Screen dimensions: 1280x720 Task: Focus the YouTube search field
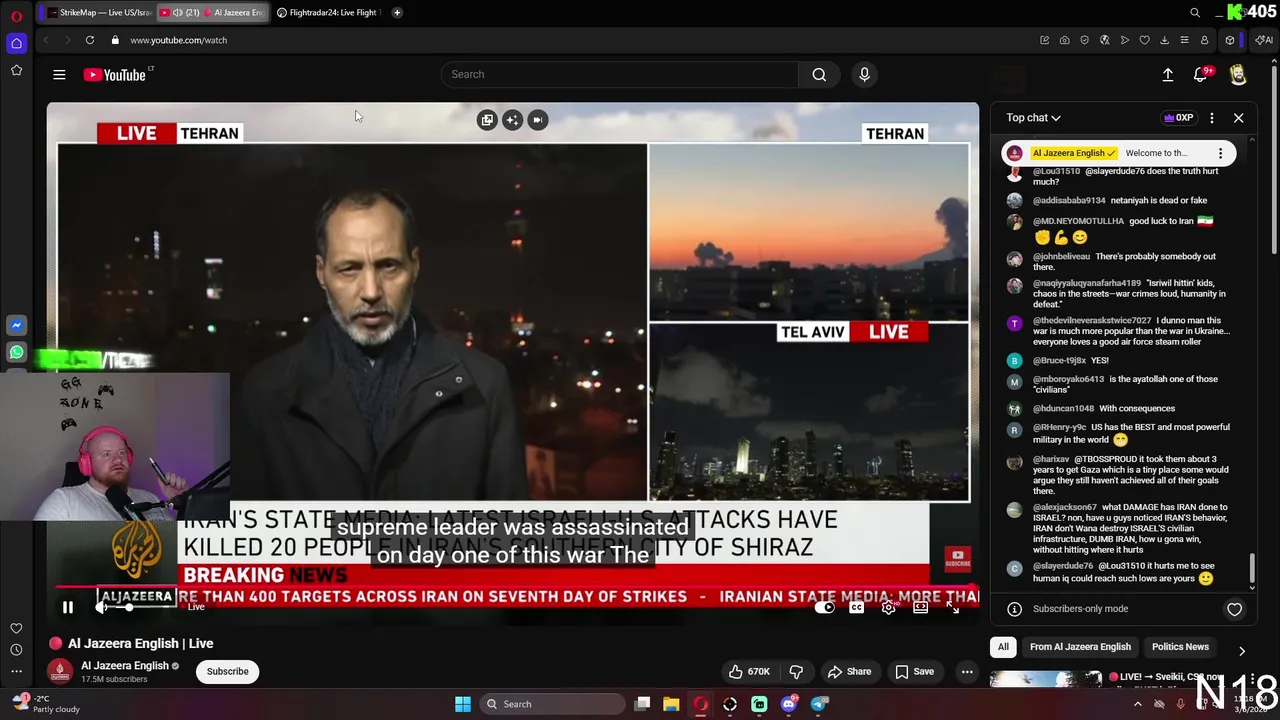click(x=619, y=74)
